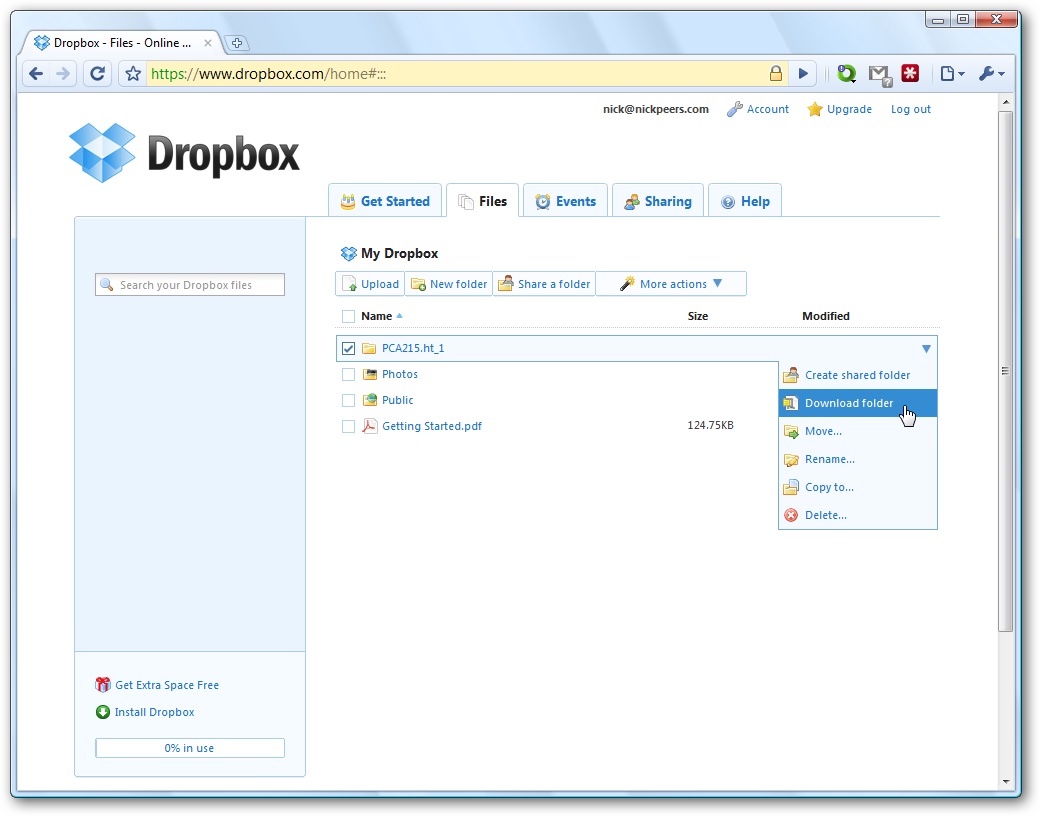Open a new tab with the plus button
1040x816 pixels.
(237, 43)
